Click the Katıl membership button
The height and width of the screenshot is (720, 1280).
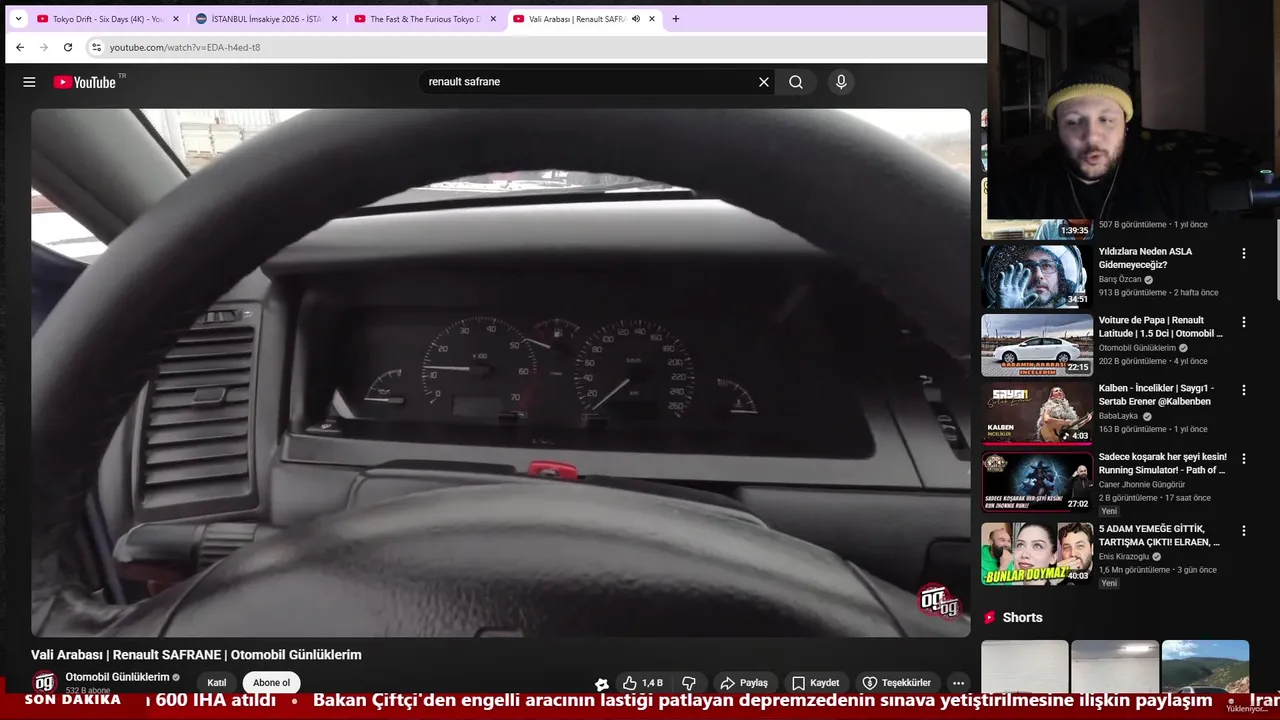click(x=217, y=683)
